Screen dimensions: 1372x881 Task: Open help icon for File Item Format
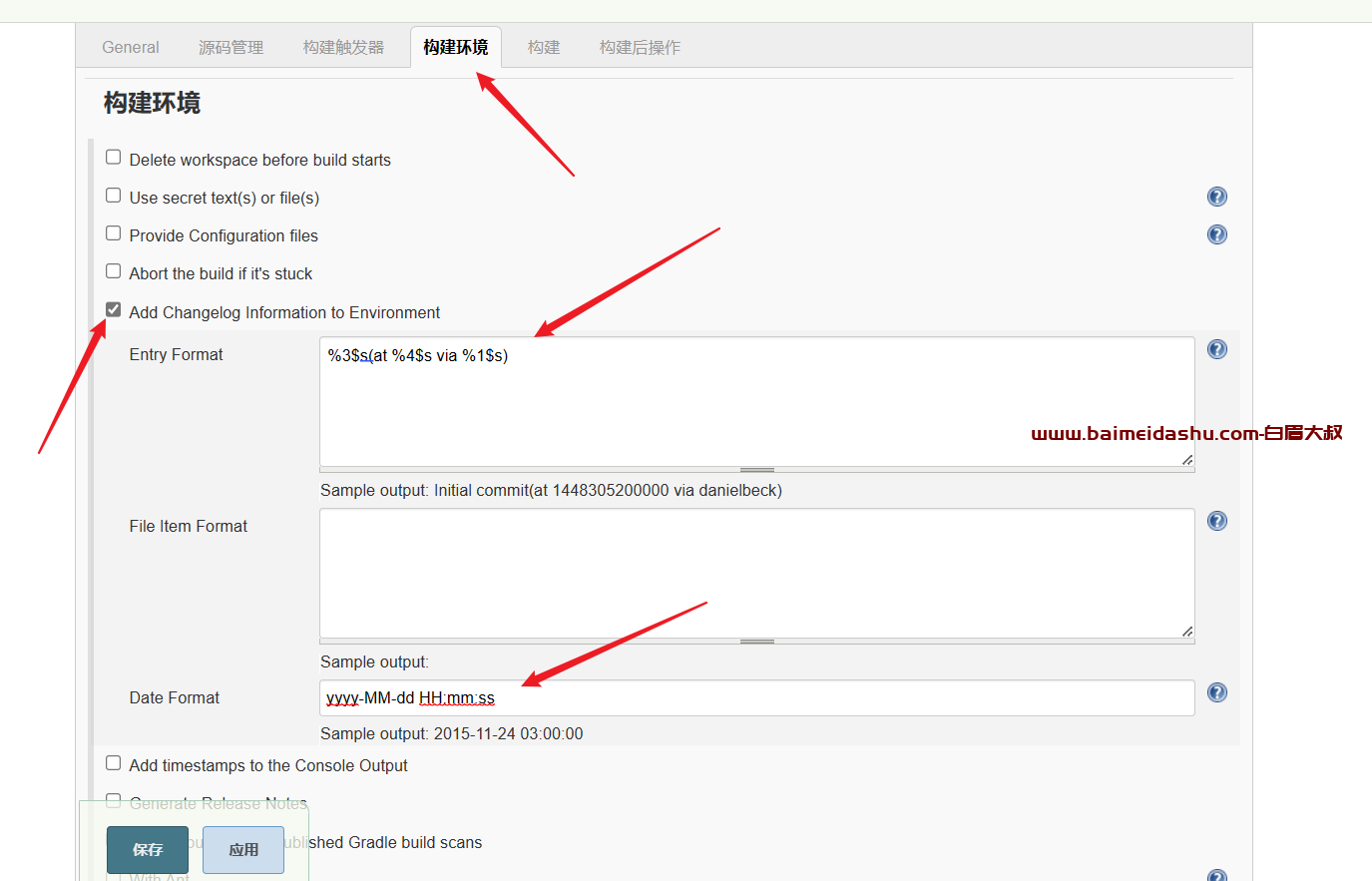(x=1216, y=521)
